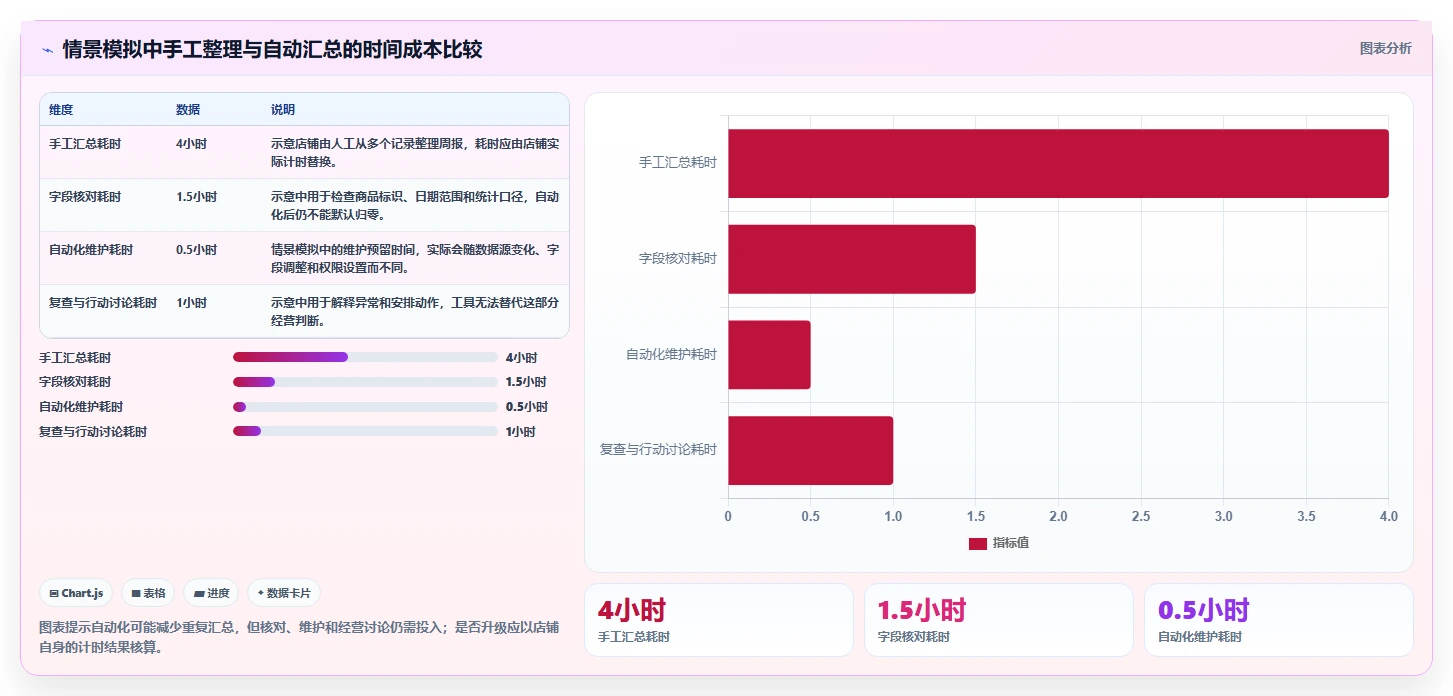The image size is (1453, 696).
Task: Click the 图表分析 label in the header
Action: tap(1385, 48)
